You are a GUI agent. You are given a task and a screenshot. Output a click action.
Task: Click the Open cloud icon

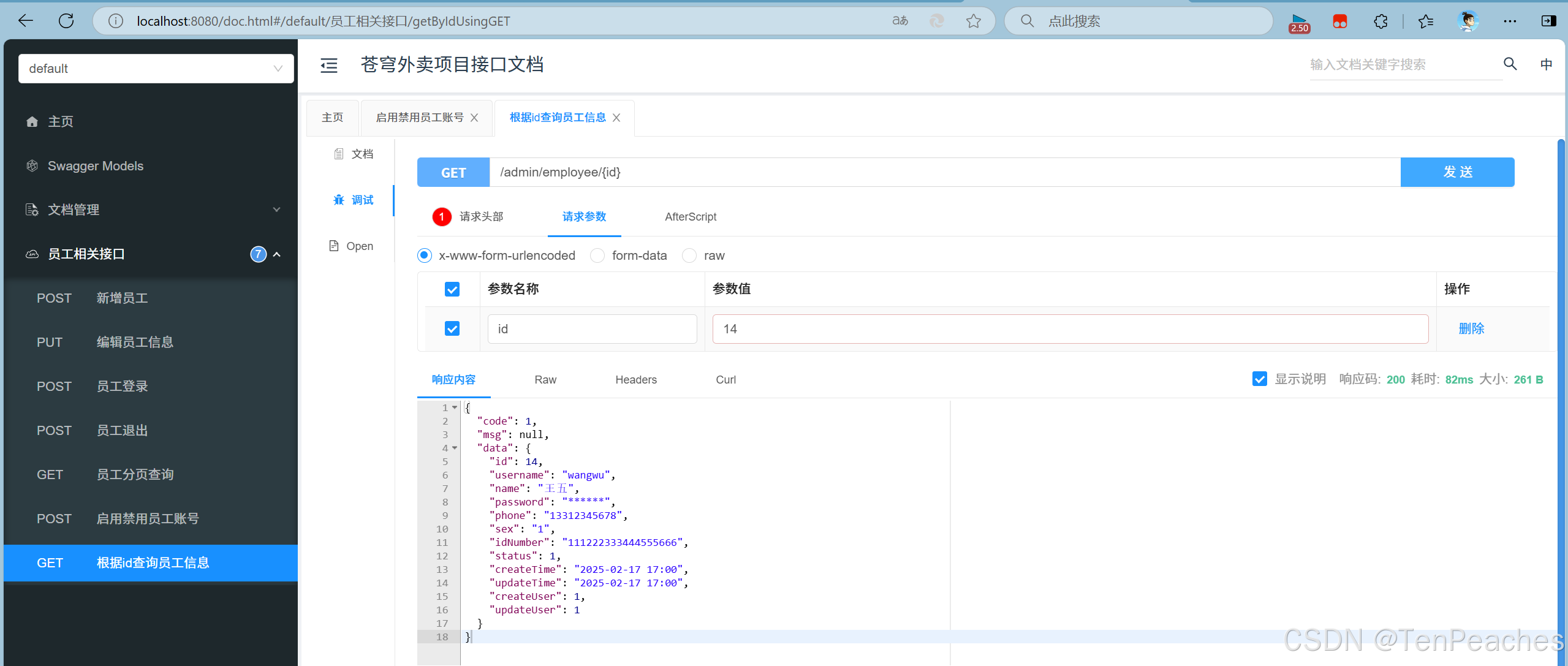[351, 246]
